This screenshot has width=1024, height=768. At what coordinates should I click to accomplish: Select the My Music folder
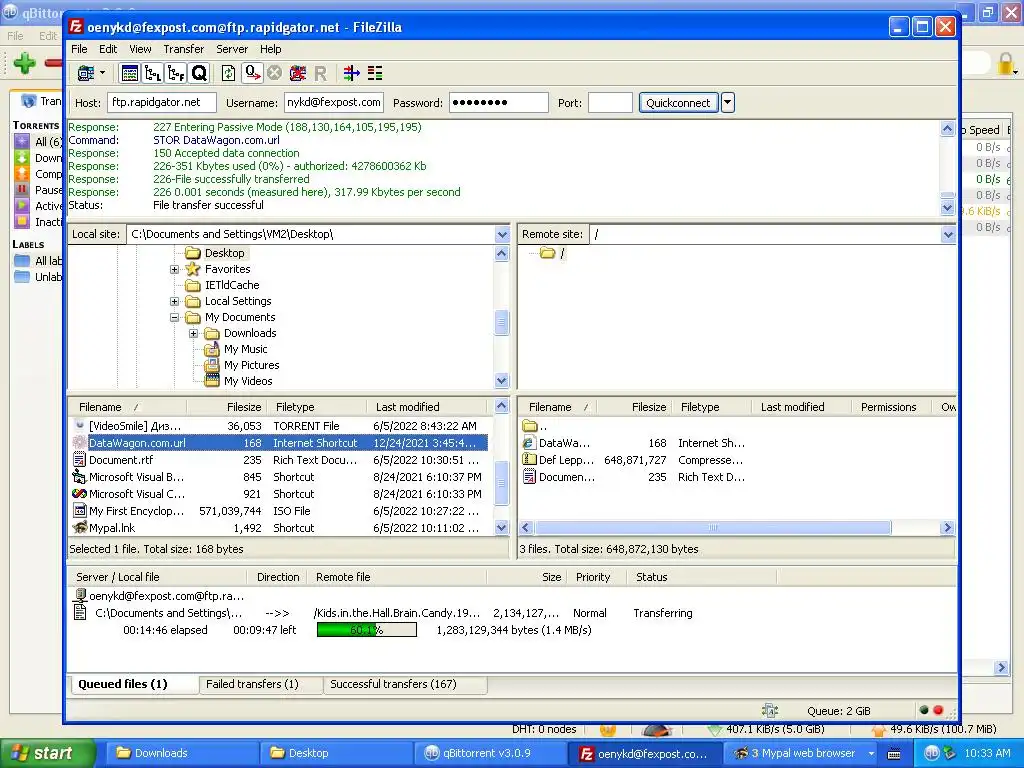[x=245, y=349]
